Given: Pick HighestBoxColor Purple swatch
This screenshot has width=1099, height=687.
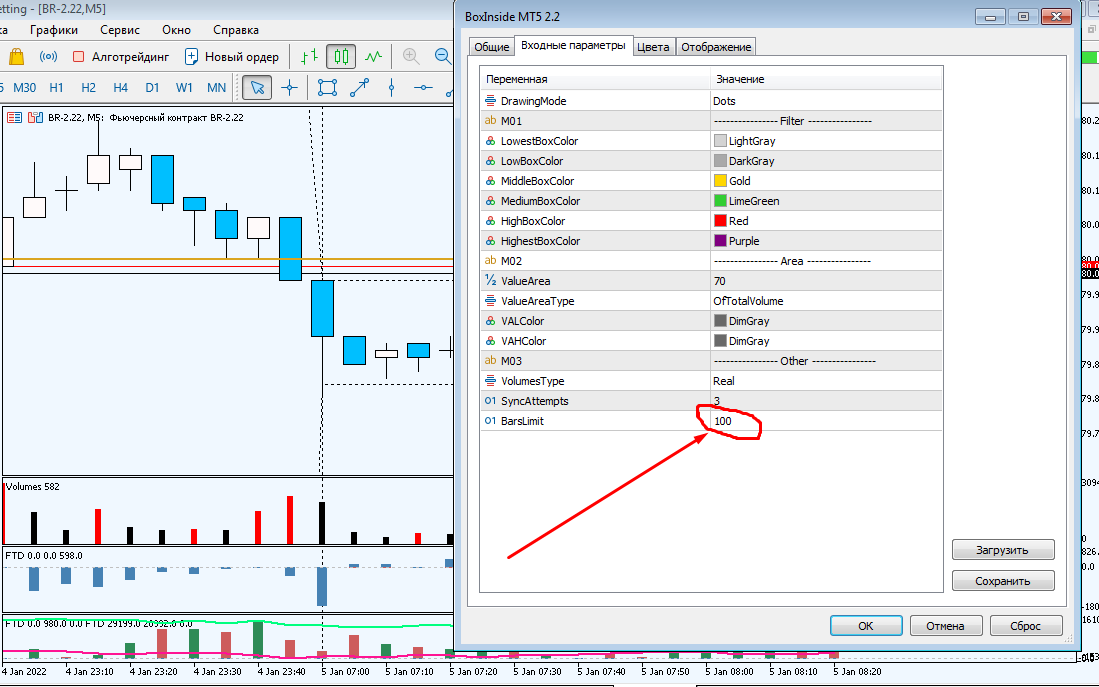Looking at the screenshot, I should click(720, 240).
